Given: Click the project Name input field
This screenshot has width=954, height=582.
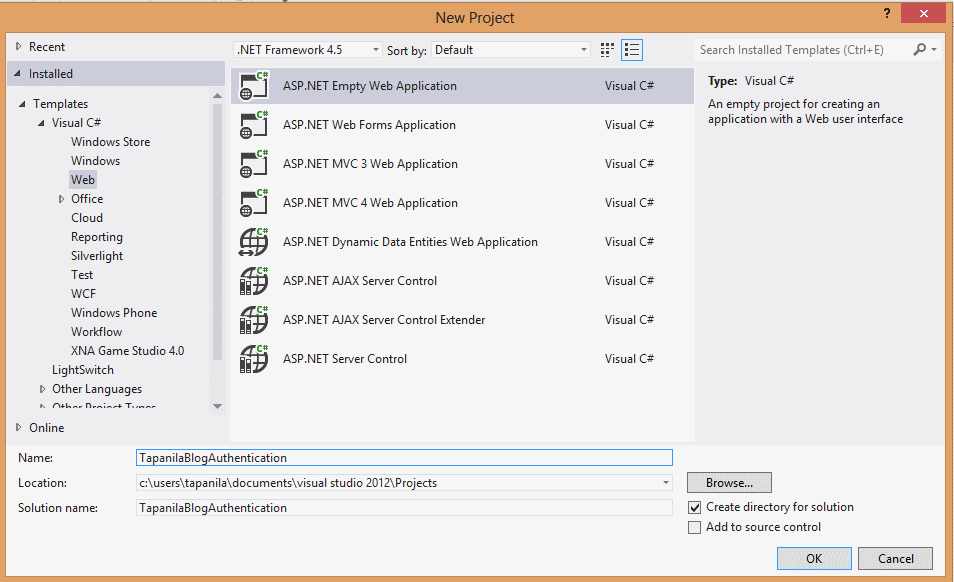Looking at the screenshot, I should click(x=404, y=458).
